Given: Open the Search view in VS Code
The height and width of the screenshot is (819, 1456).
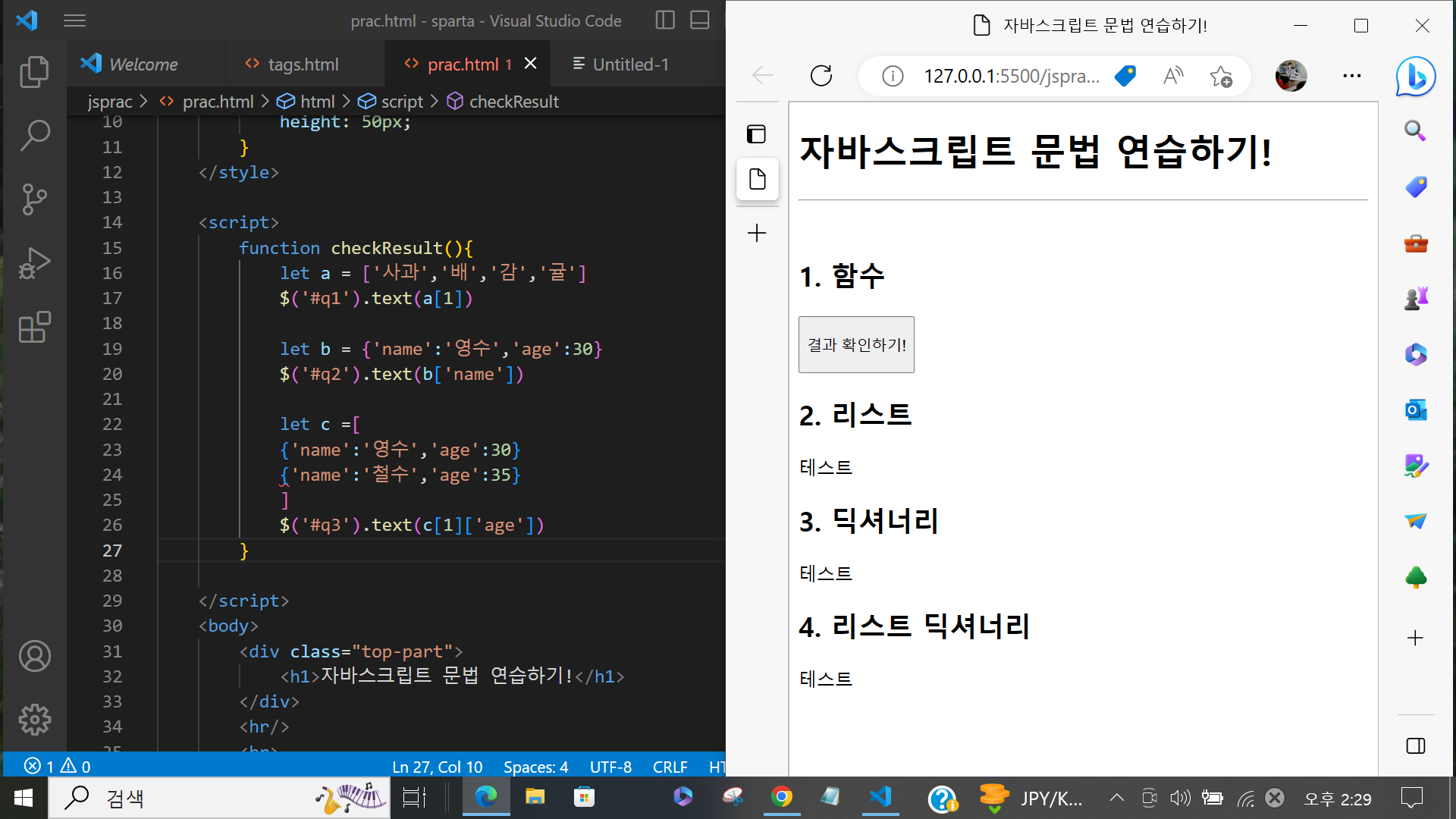Looking at the screenshot, I should tap(34, 136).
